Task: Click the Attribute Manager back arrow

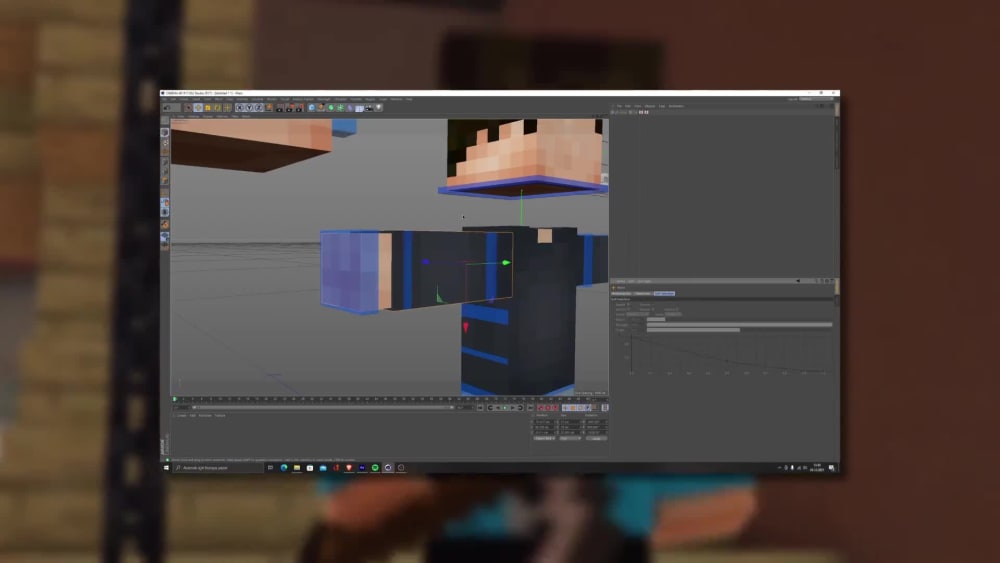Action: pos(798,281)
